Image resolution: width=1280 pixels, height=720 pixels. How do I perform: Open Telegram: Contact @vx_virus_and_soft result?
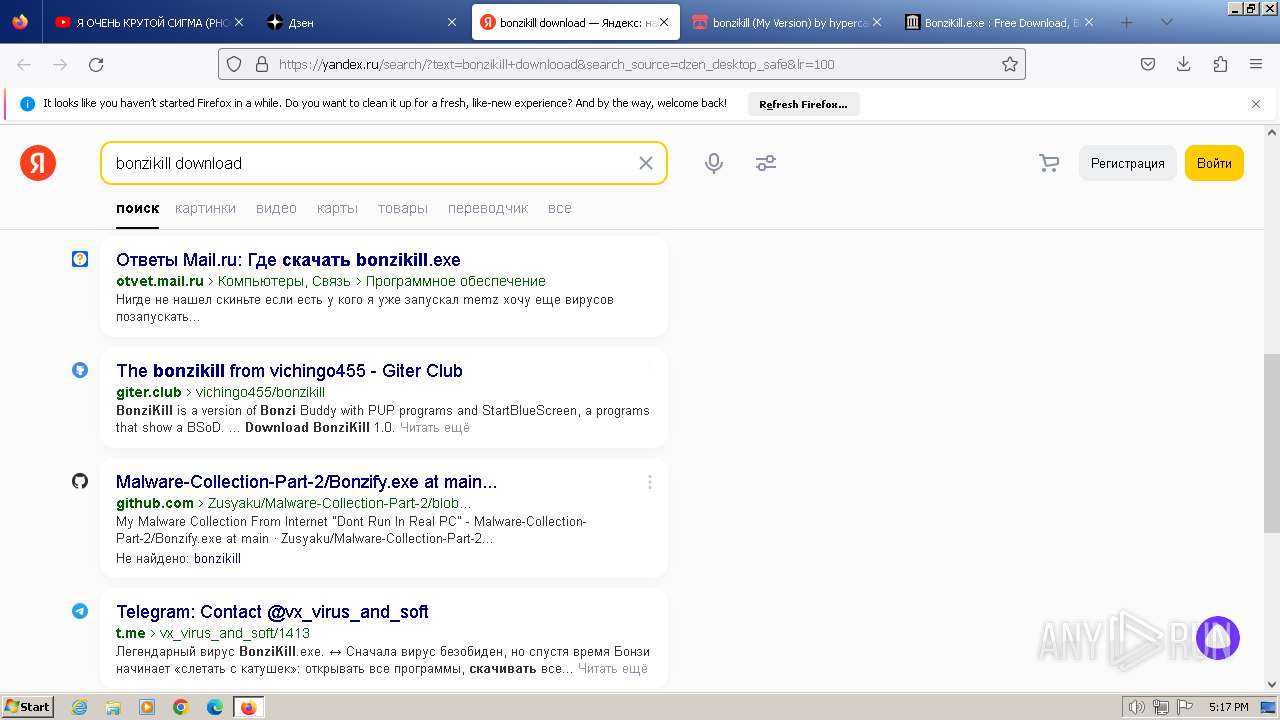pyautogui.click(x=272, y=612)
